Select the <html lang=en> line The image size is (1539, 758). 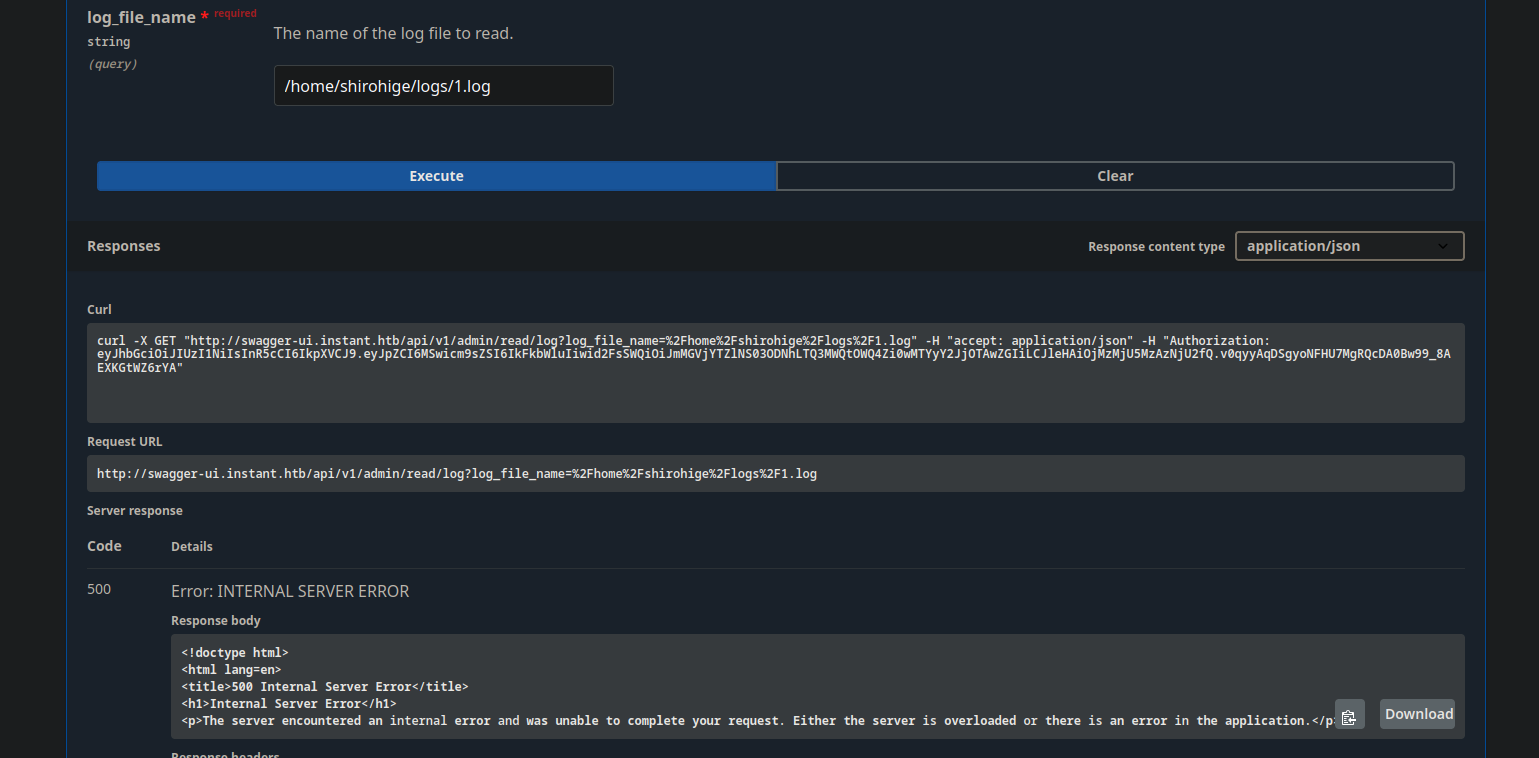231,670
